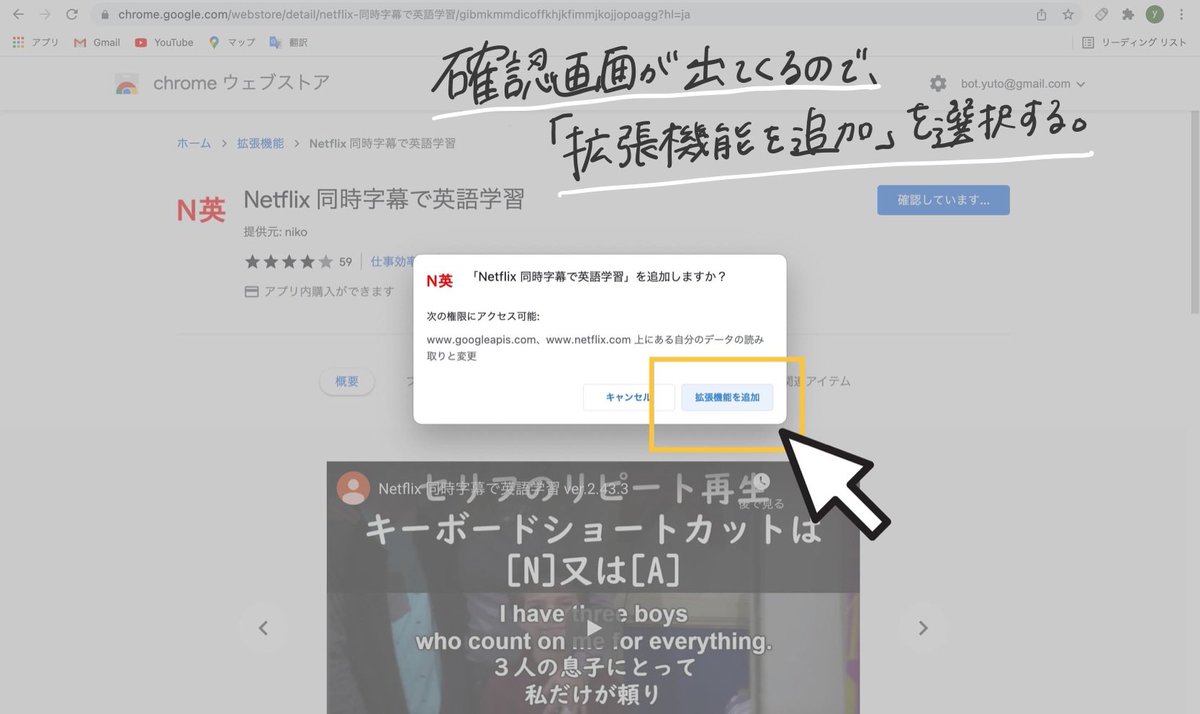Reload the page with the refresh icon
Image resolution: width=1200 pixels, height=714 pixels.
[x=72, y=15]
